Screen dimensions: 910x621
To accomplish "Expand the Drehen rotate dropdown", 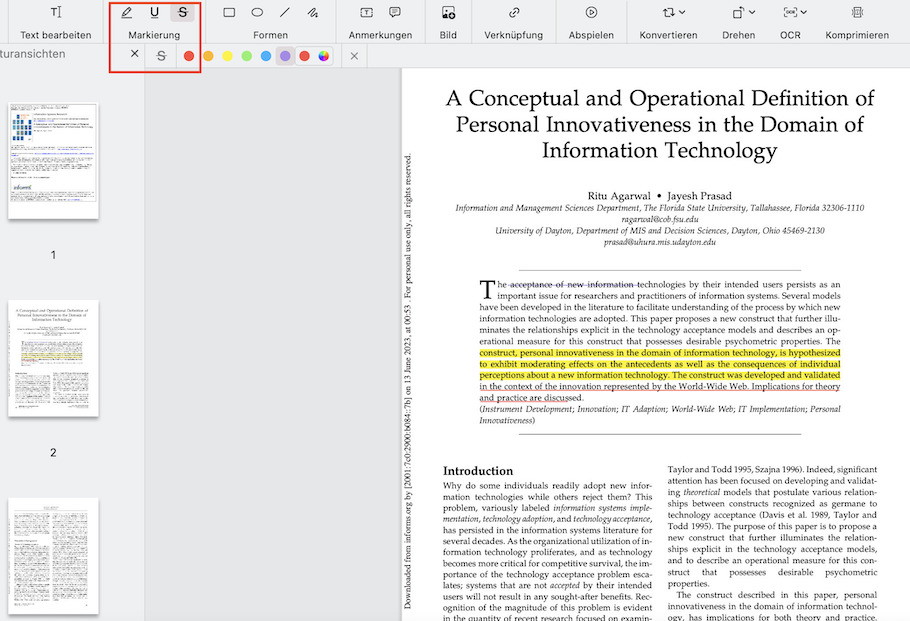I will (x=743, y=13).
